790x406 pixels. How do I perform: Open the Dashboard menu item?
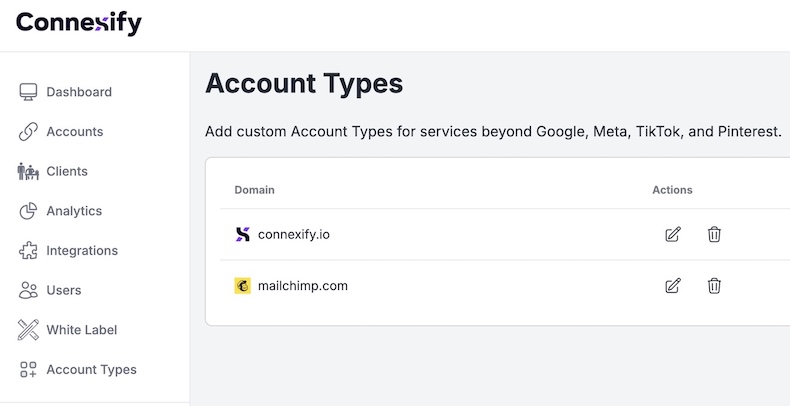(x=78, y=92)
